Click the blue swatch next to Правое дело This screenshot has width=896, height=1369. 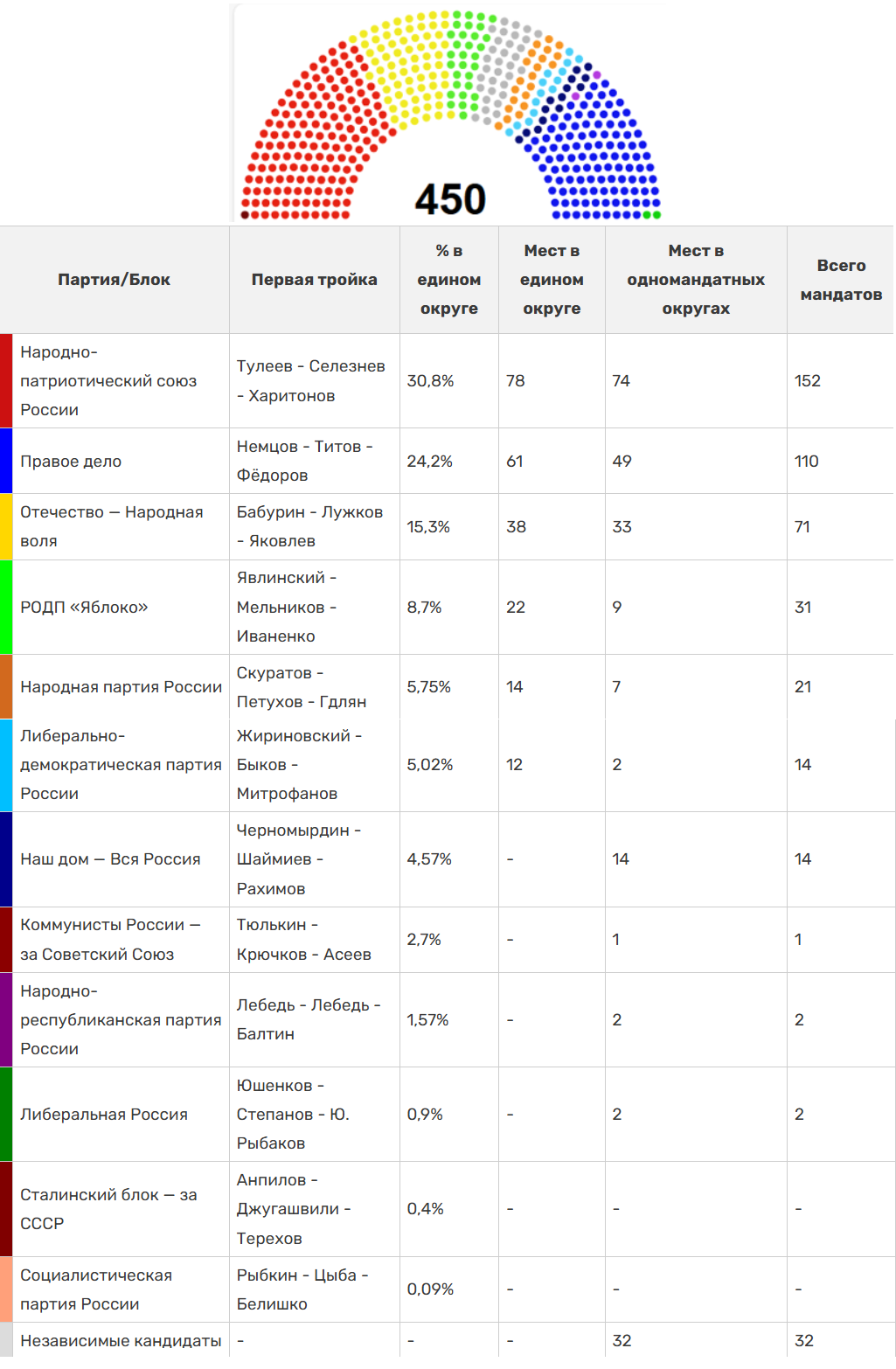coord(6,461)
